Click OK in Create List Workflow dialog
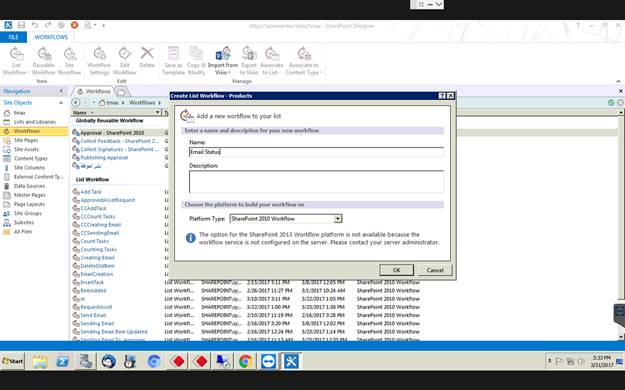 pos(397,270)
